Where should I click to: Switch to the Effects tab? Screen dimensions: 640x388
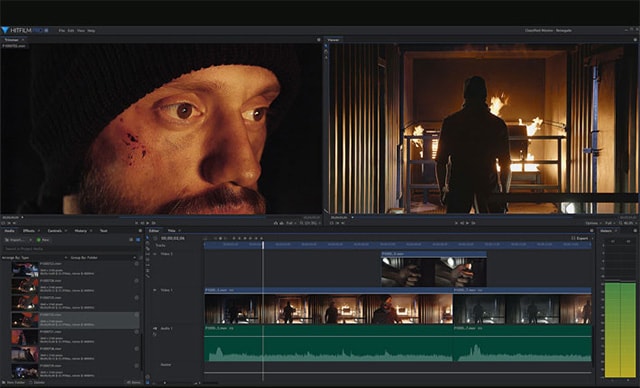coord(29,231)
